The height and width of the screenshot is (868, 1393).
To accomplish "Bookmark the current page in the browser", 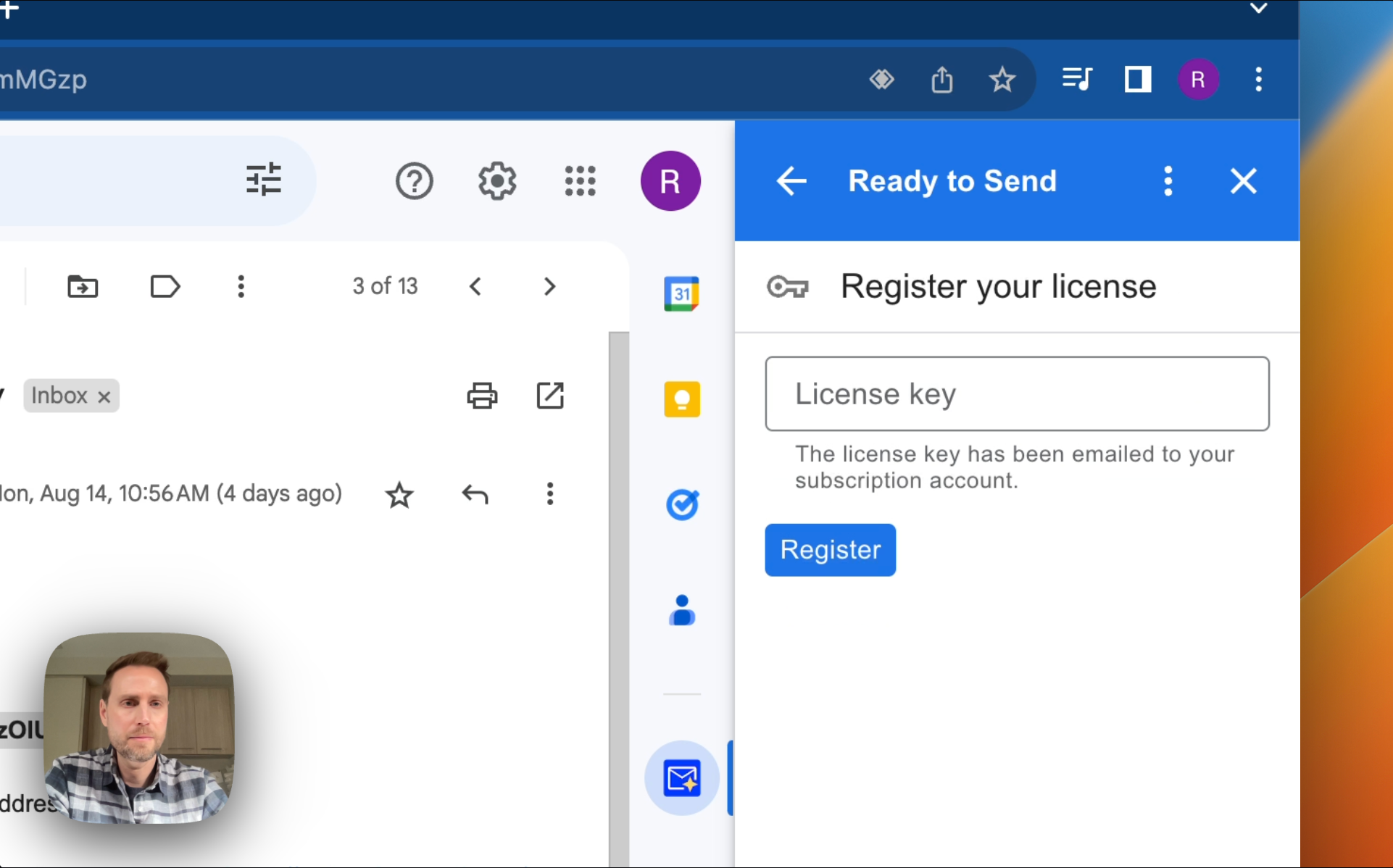I will 1002,80.
